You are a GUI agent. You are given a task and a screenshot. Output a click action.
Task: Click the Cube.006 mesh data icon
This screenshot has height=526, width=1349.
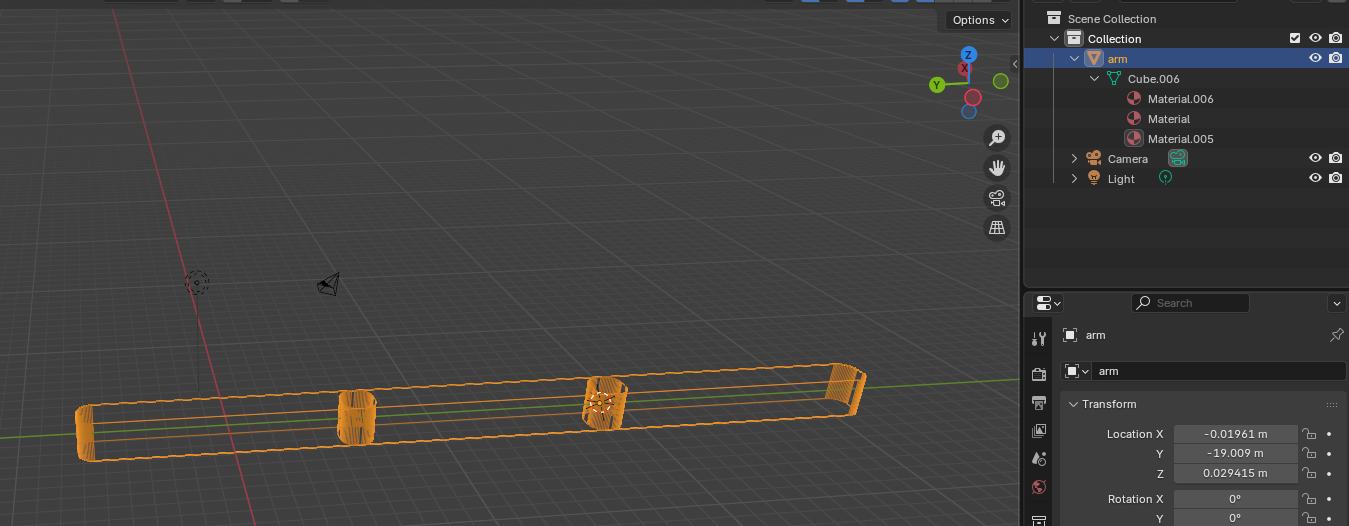(1113, 79)
